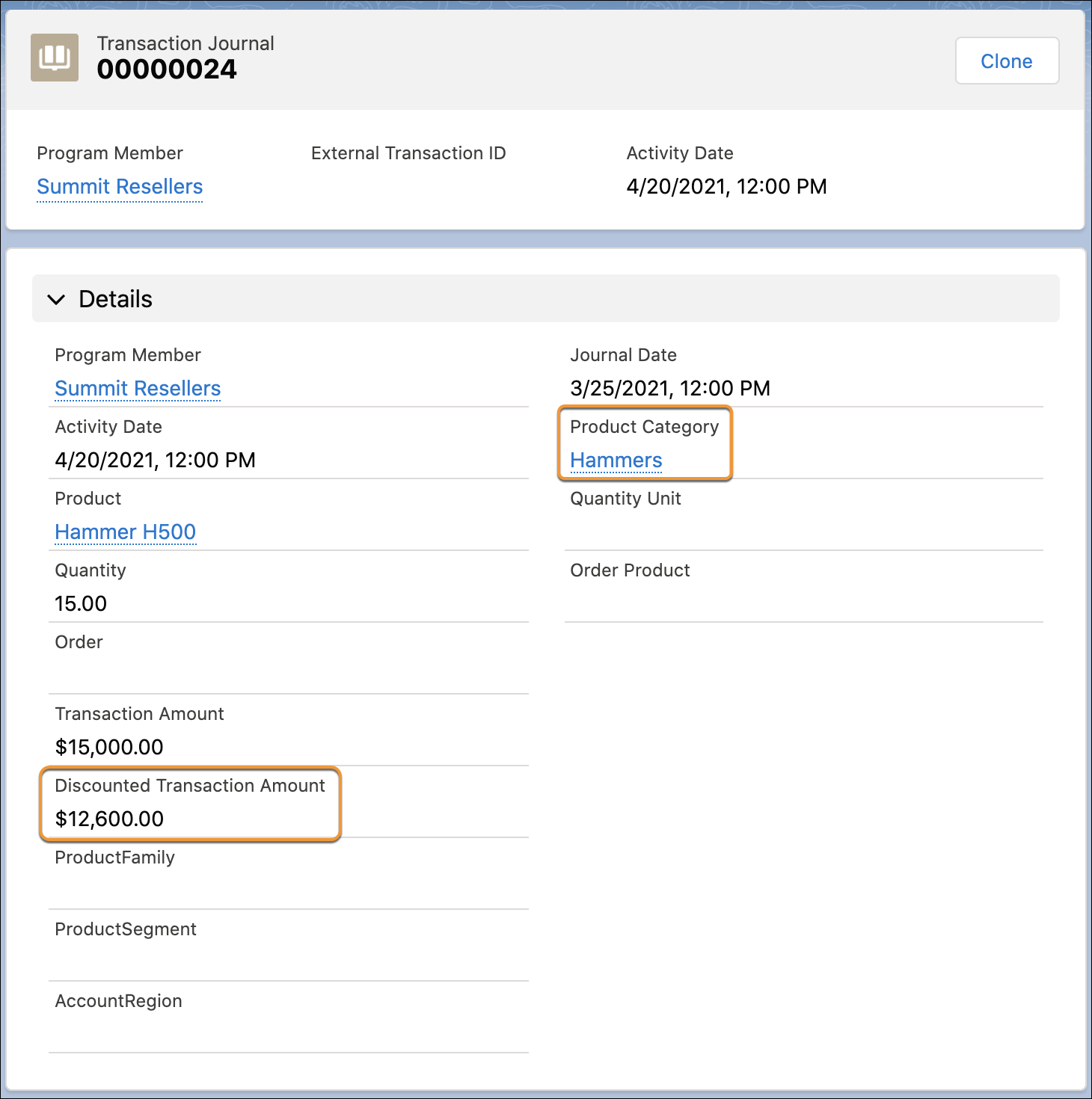Select the record number 00000024

[168, 69]
